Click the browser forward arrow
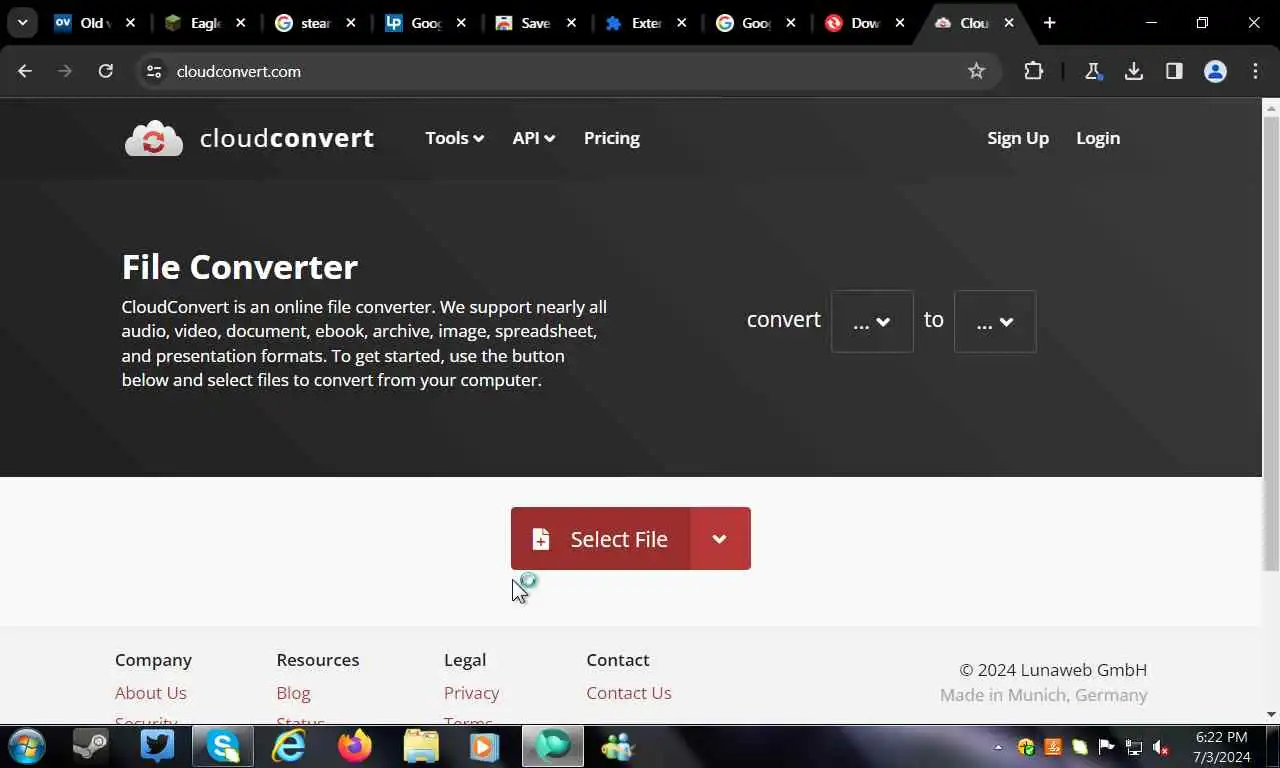Screen dimensions: 1280x768 coord(65,71)
